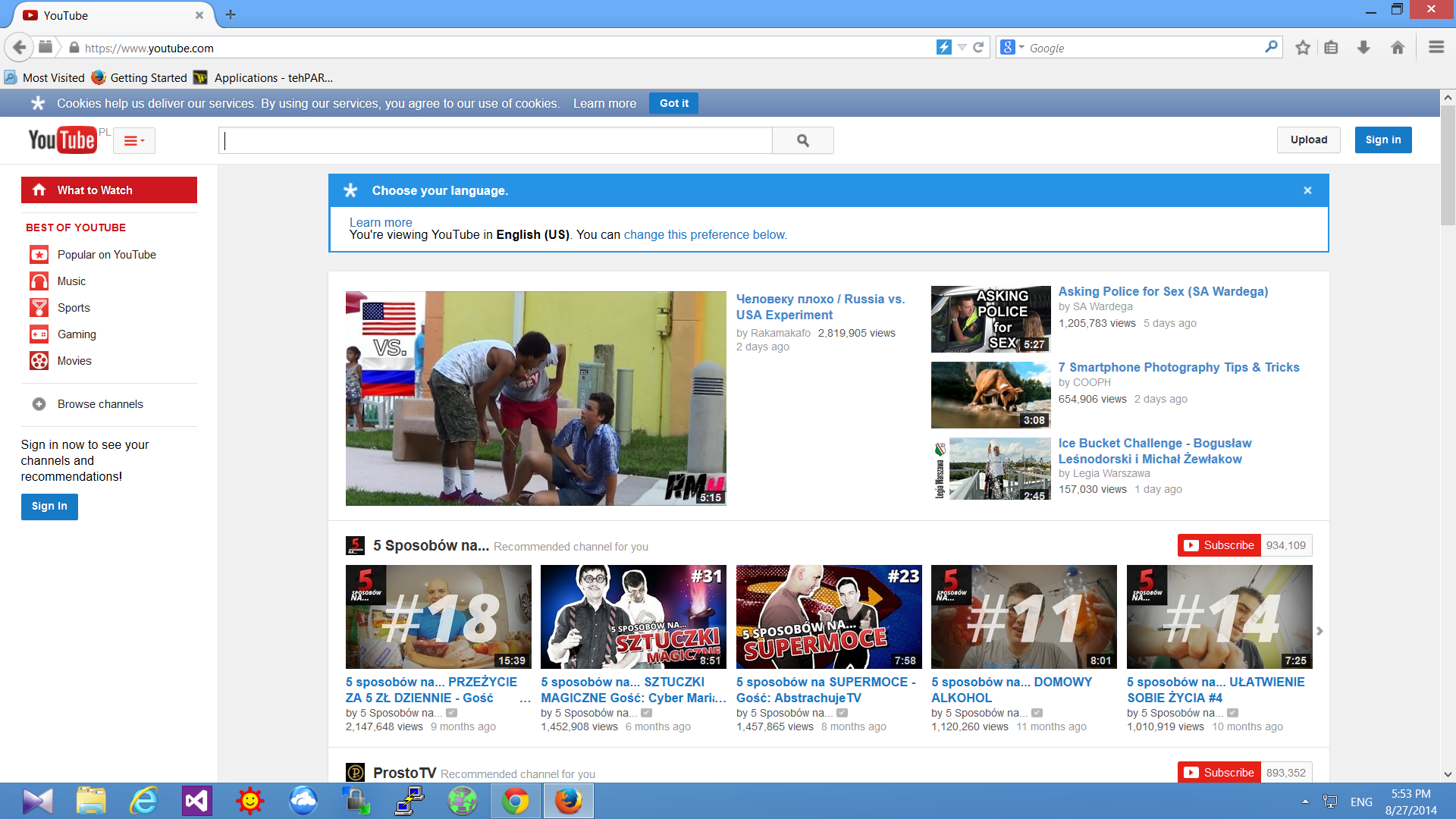Click the Browse channels plus icon
Image resolution: width=1456 pixels, height=819 pixels.
point(39,404)
